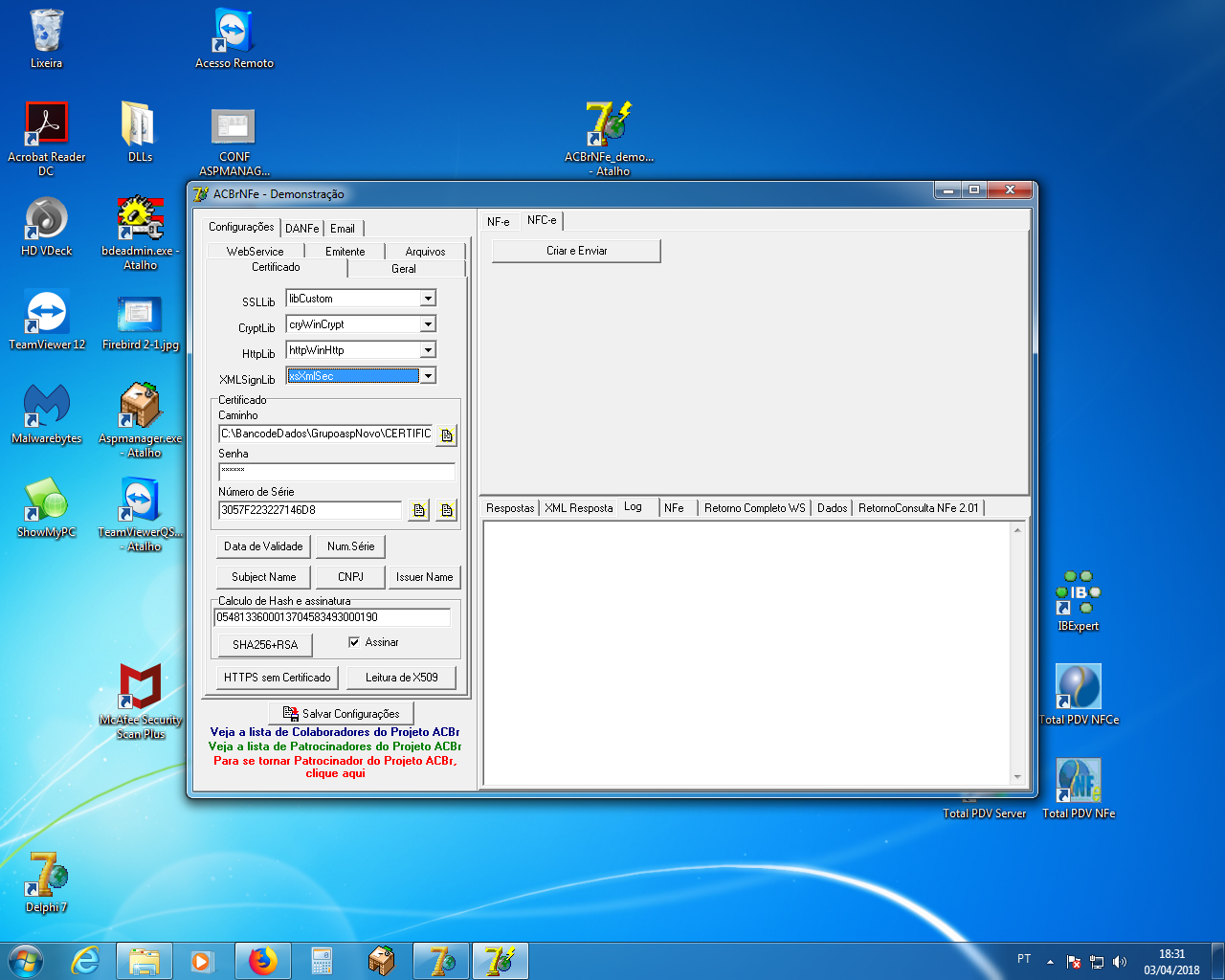Click the CNPJ button

[x=350, y=577]
